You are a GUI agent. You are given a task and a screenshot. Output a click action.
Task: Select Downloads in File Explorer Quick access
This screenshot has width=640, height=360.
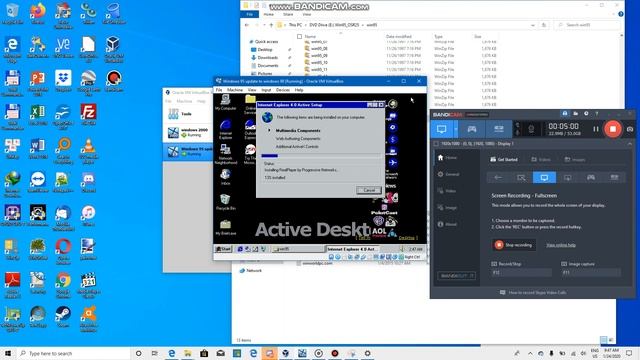click(x=267, y=58)
